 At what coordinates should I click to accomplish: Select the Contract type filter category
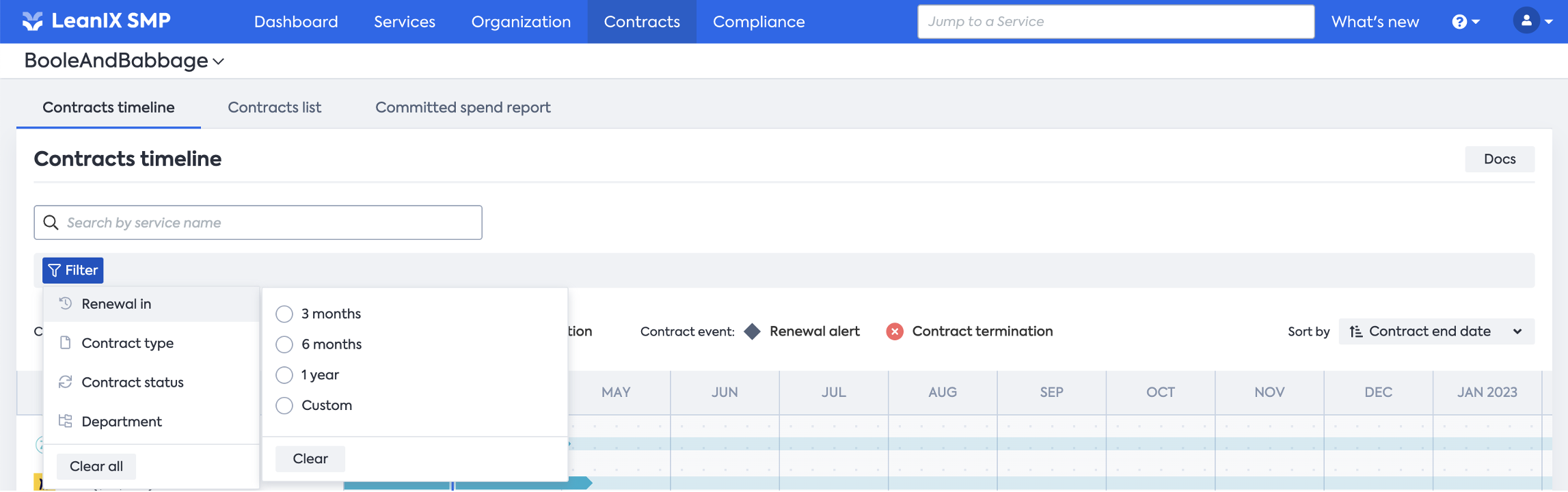click(127, 343)
